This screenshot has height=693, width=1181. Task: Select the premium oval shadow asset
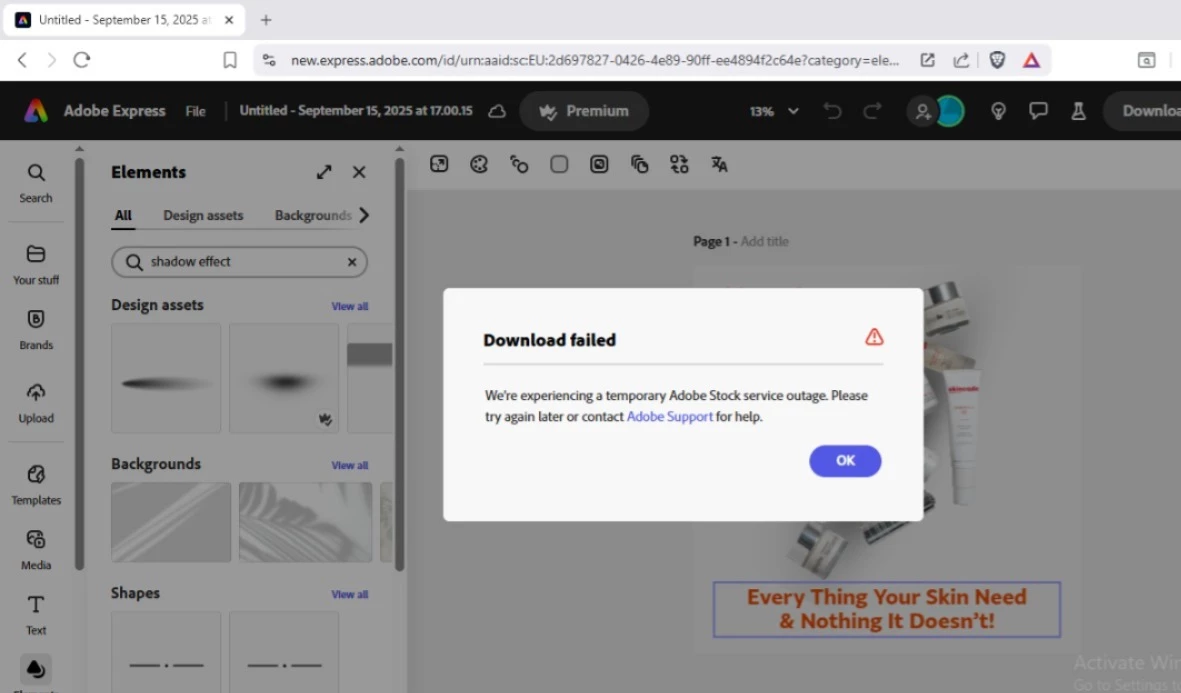click(284, 378)
